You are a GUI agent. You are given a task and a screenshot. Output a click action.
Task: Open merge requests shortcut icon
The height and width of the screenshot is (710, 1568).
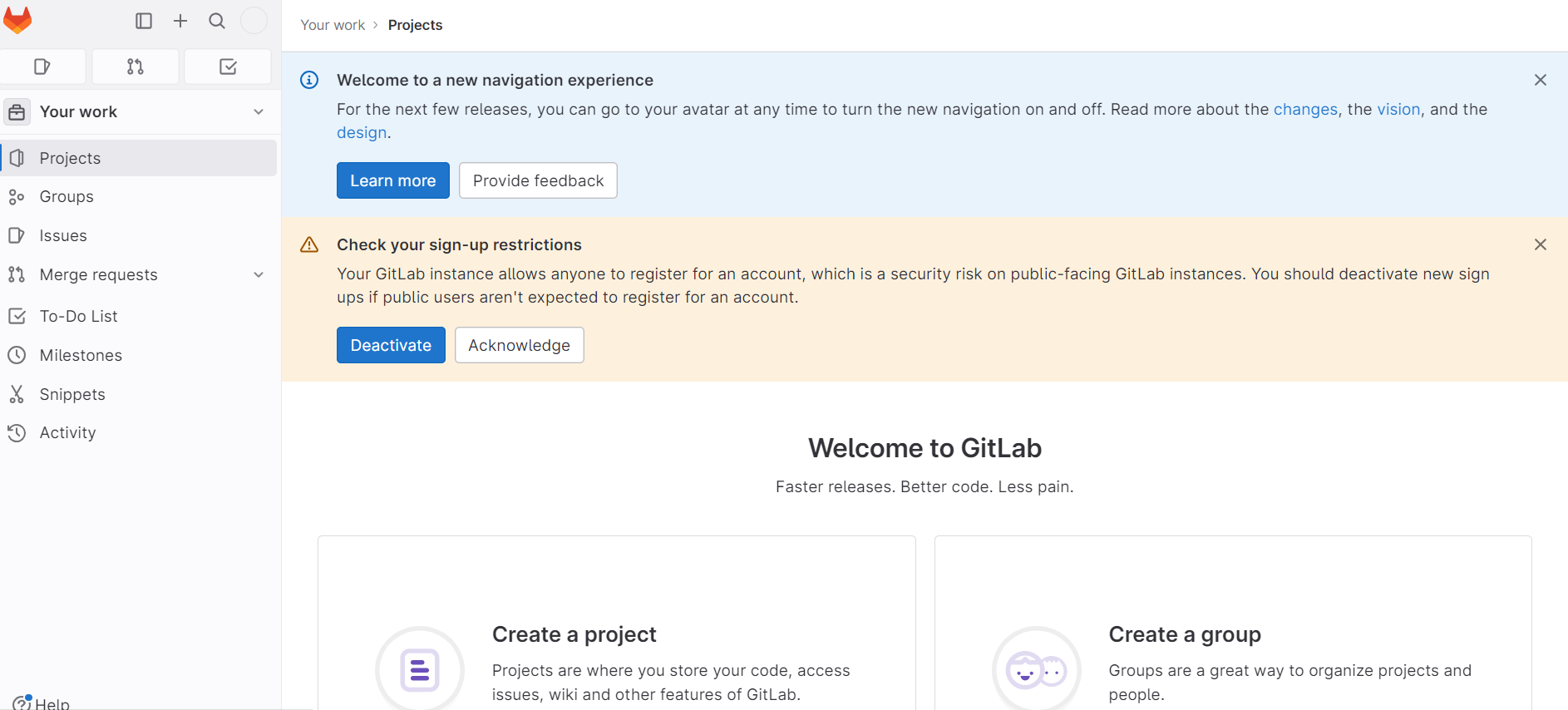[x=136, y=67]
